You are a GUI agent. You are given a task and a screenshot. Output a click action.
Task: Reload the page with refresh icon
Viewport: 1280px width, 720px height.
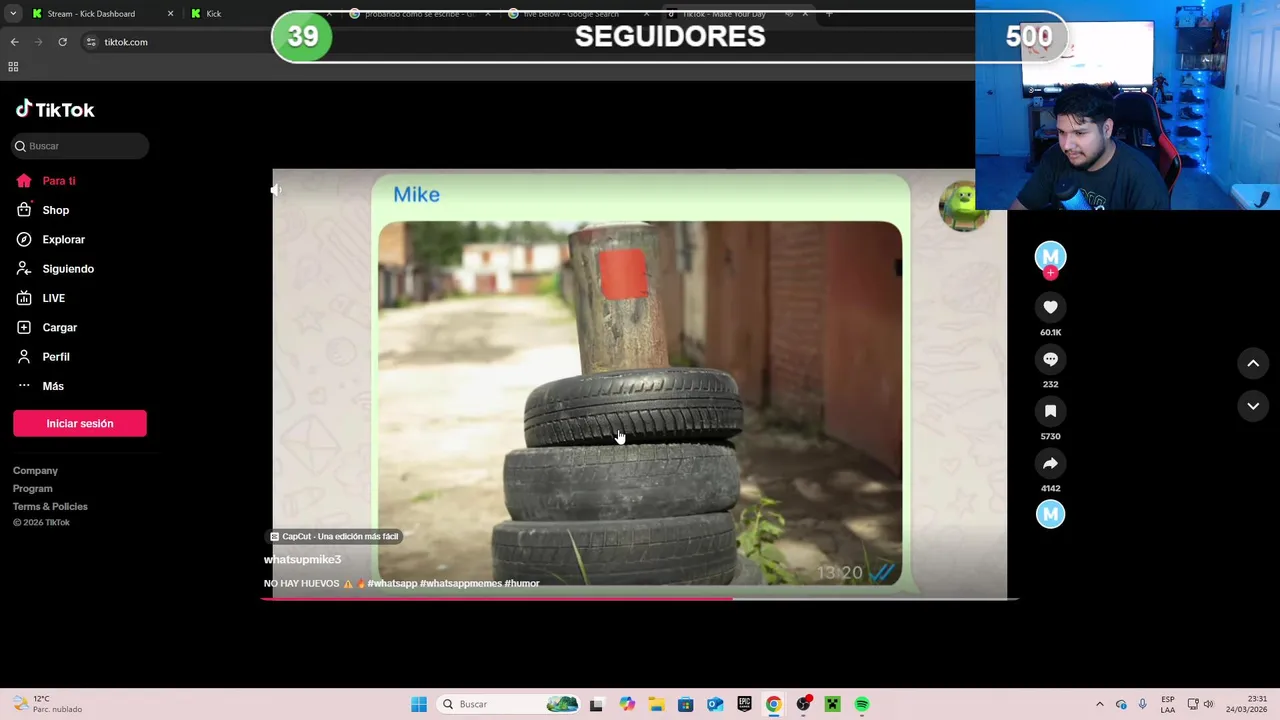(62, 42)
